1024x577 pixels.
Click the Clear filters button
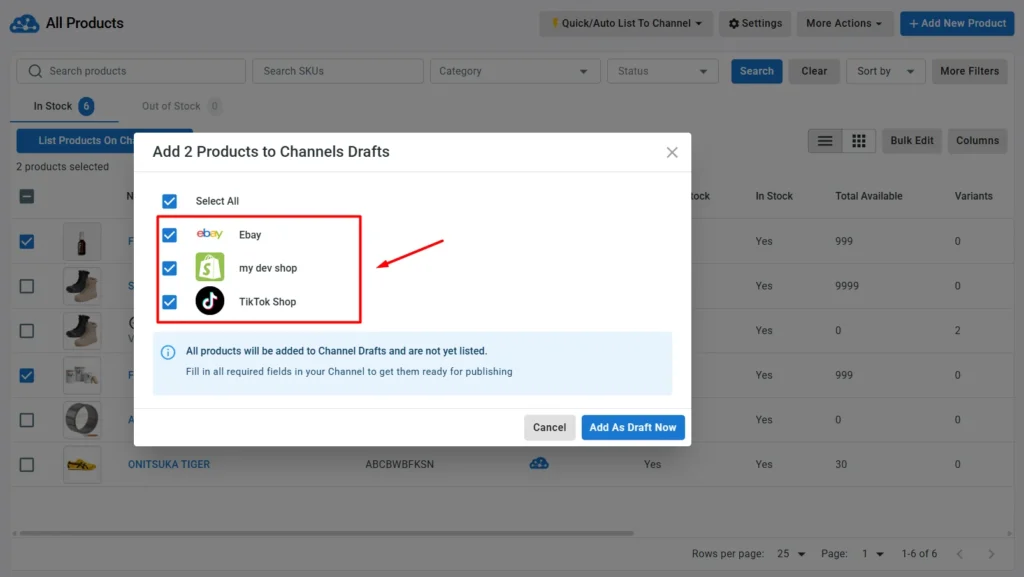pos(814,71)
